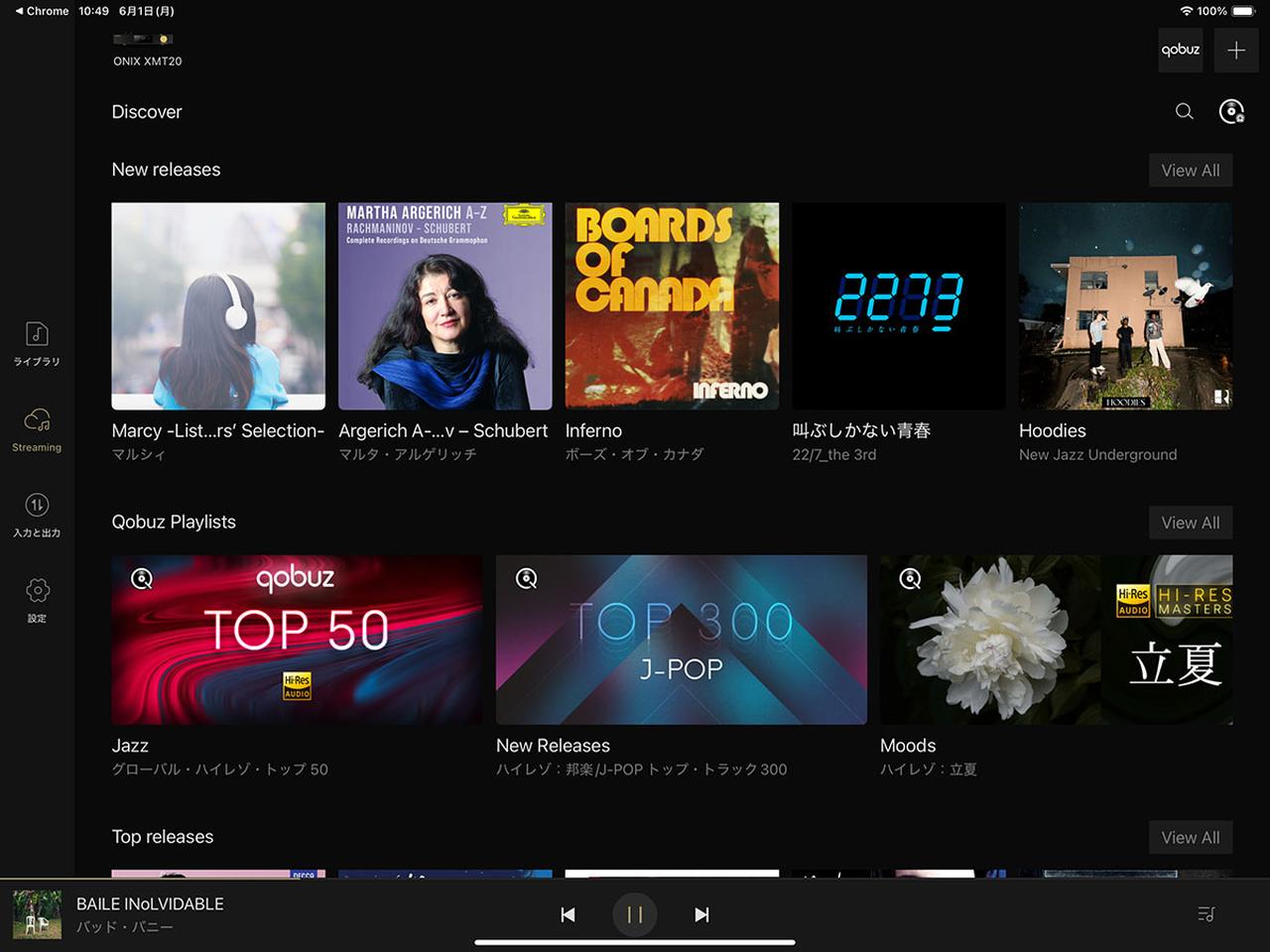Skip to the previous track
The width and height of the screenshot is (1270, 952).
click(x=568, y=914)
